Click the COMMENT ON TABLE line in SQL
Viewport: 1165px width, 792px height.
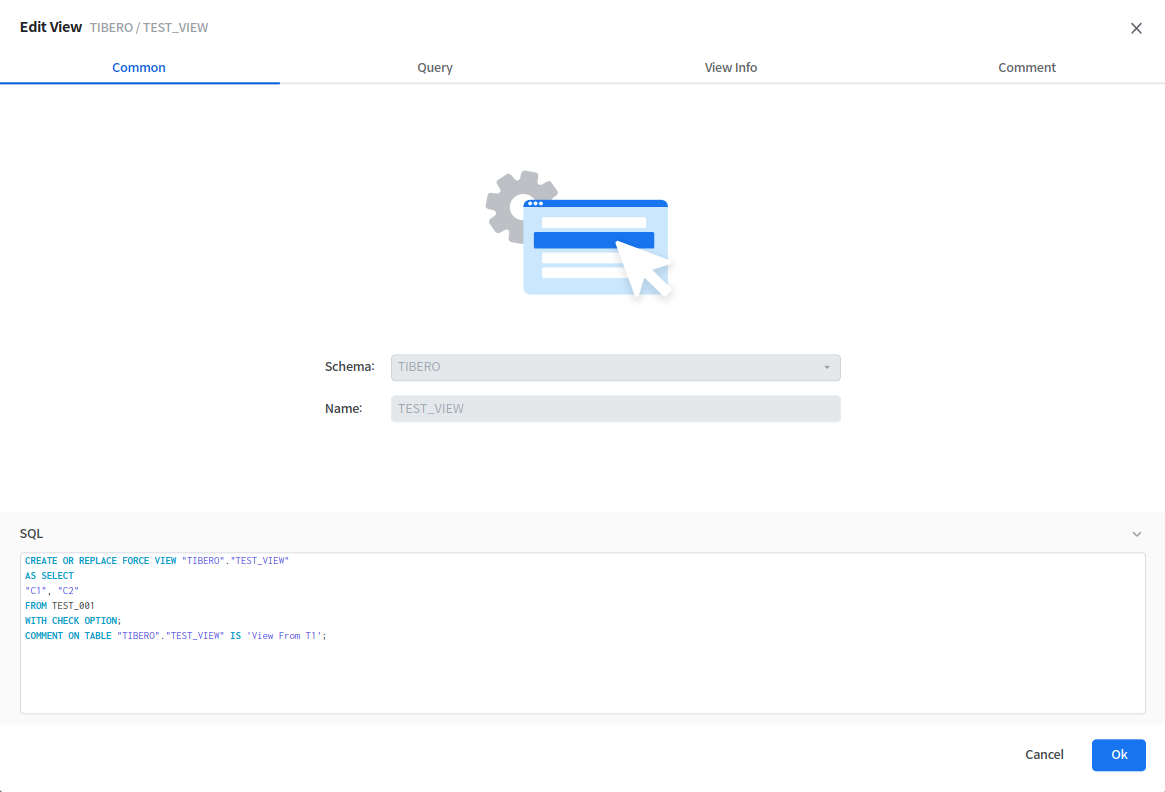(176, 636)
